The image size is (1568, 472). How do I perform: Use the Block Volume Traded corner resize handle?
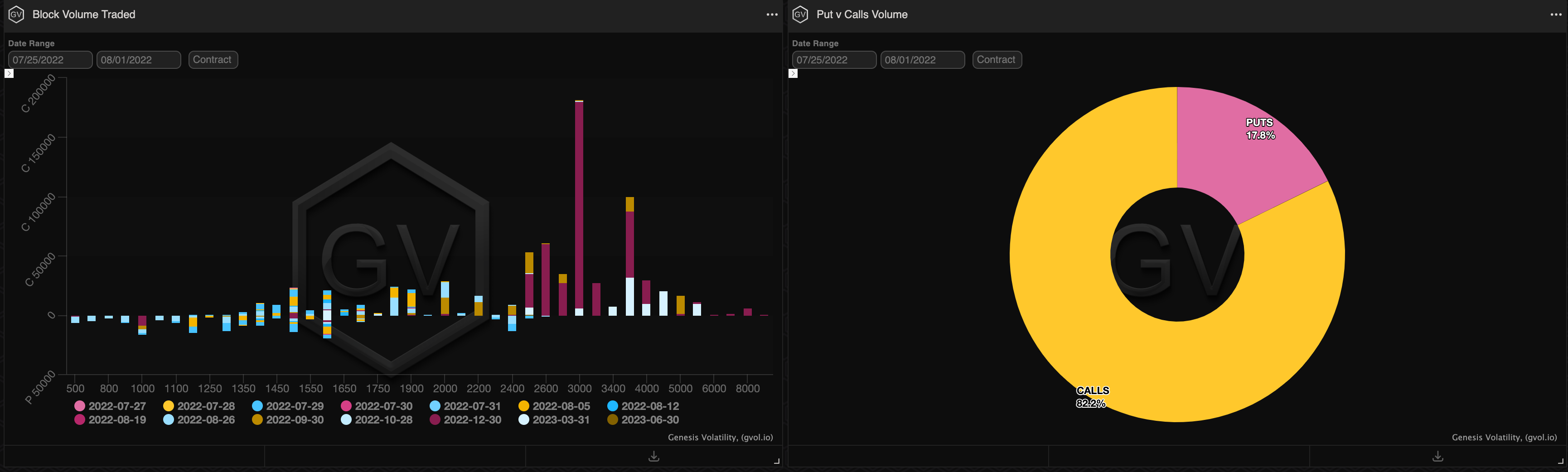tap(777, 462)
